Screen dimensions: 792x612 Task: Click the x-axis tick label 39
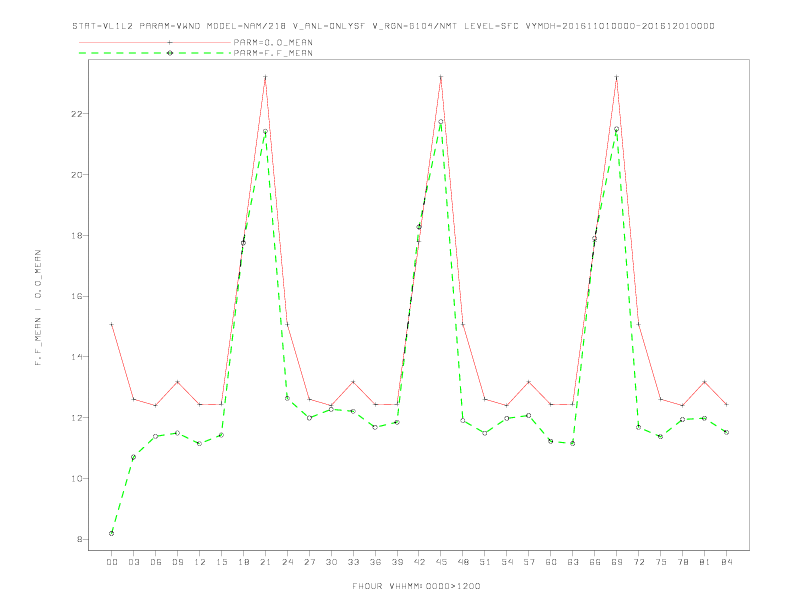397,562
